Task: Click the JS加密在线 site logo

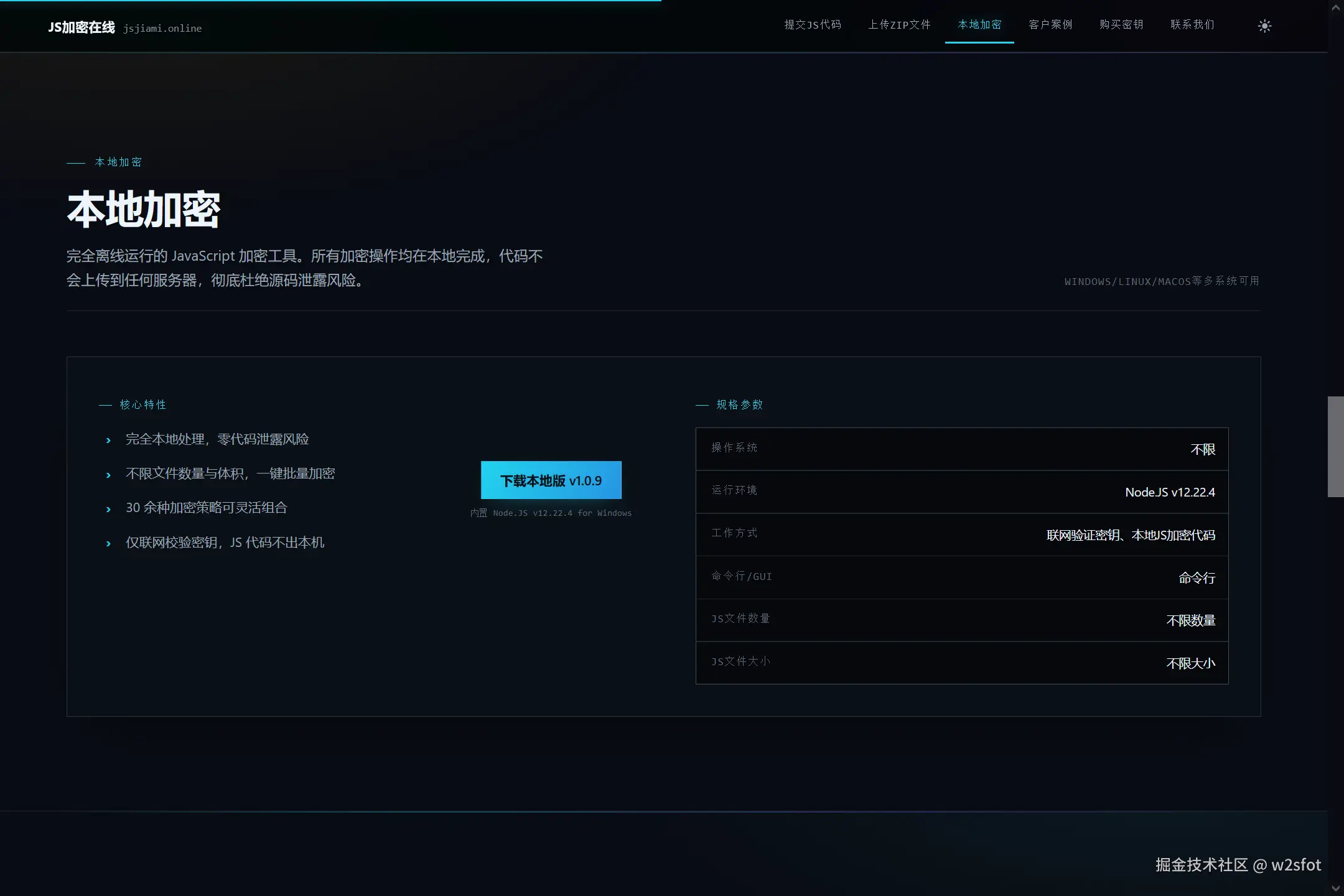Action: coord(82,27)
